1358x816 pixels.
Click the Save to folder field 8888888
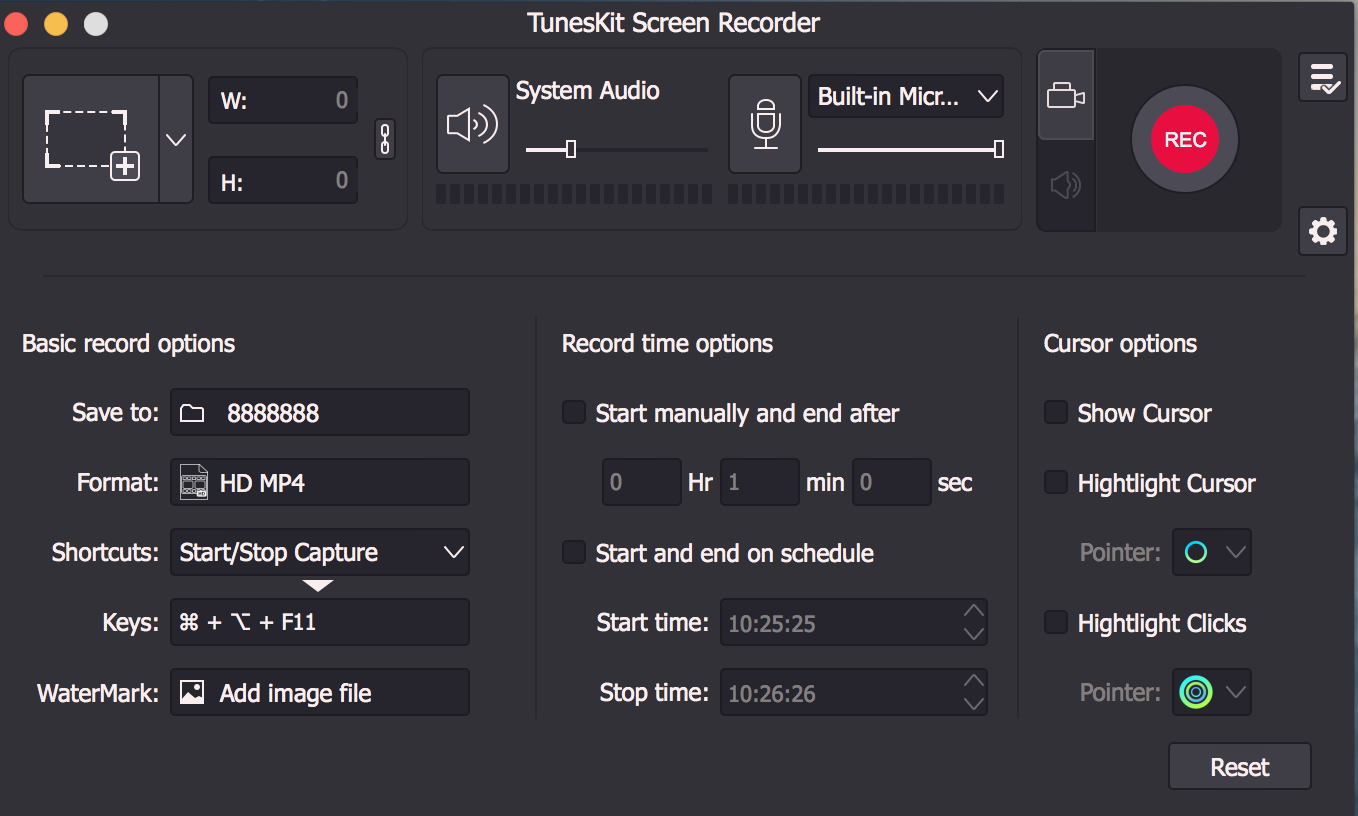320,412
